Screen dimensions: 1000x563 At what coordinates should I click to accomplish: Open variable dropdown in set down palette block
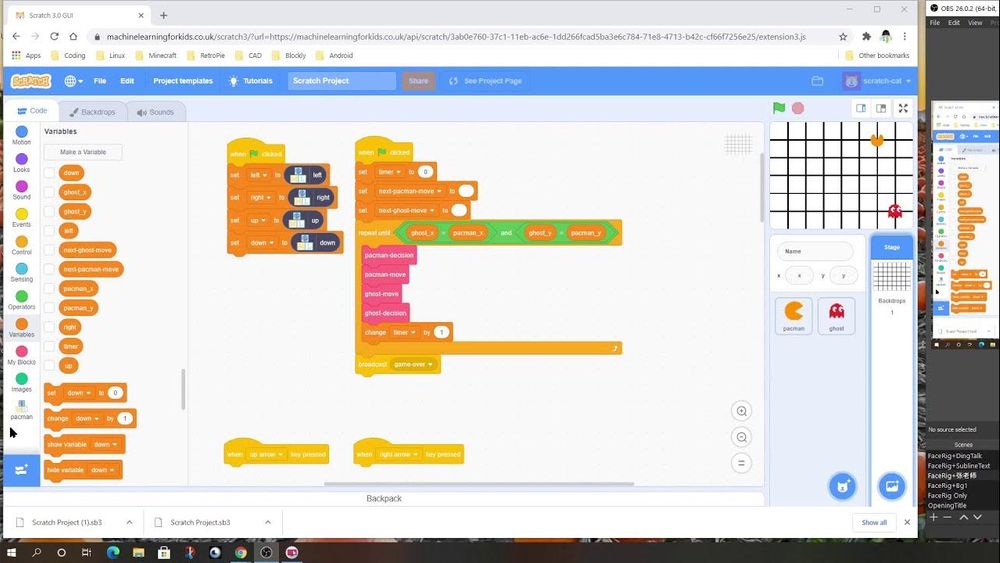(78, 393)
